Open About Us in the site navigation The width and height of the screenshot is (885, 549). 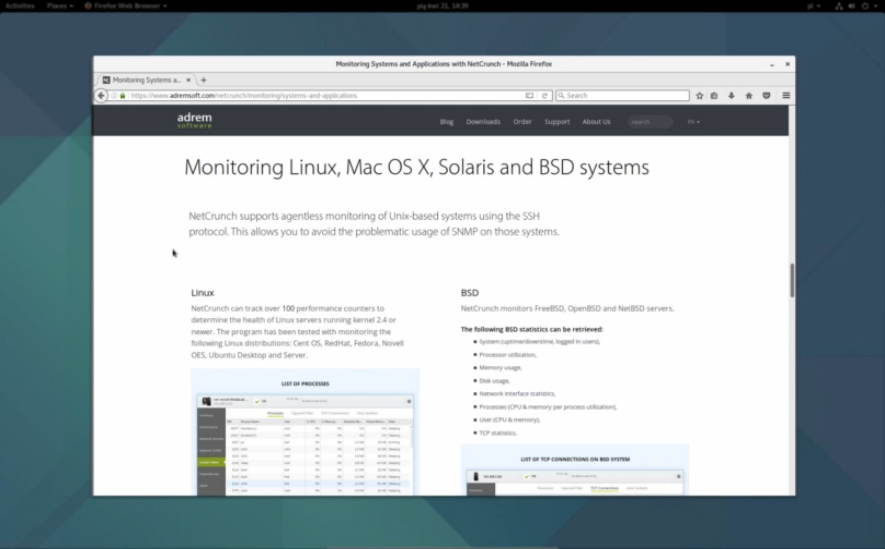click(596, 121)
